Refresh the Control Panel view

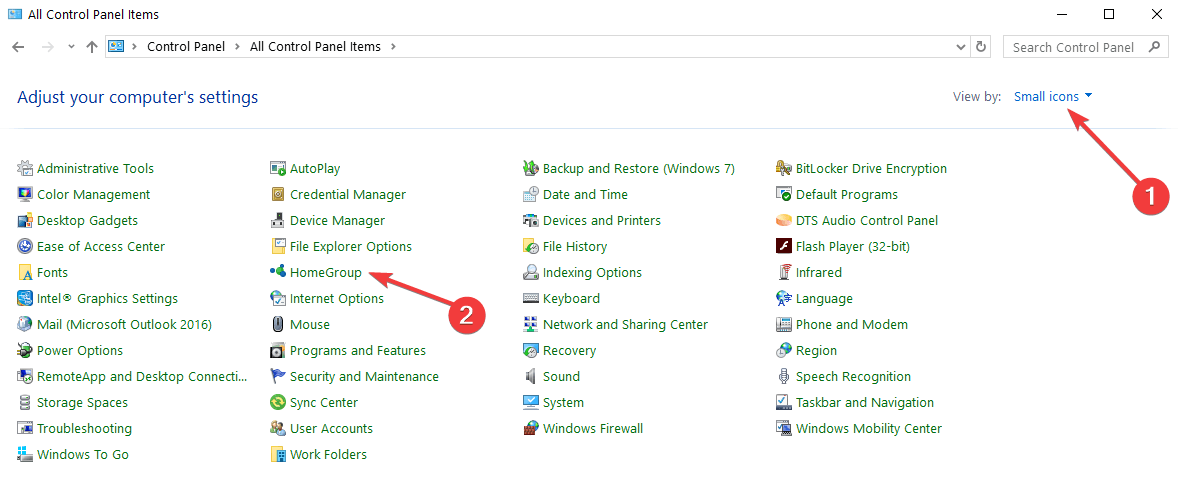(980, 47)
